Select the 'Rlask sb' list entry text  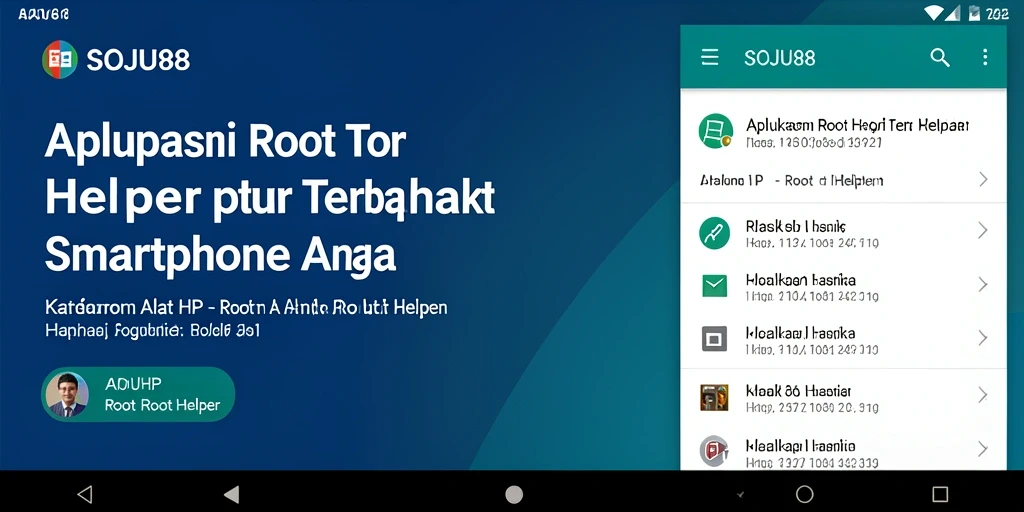tap(795, 227)
